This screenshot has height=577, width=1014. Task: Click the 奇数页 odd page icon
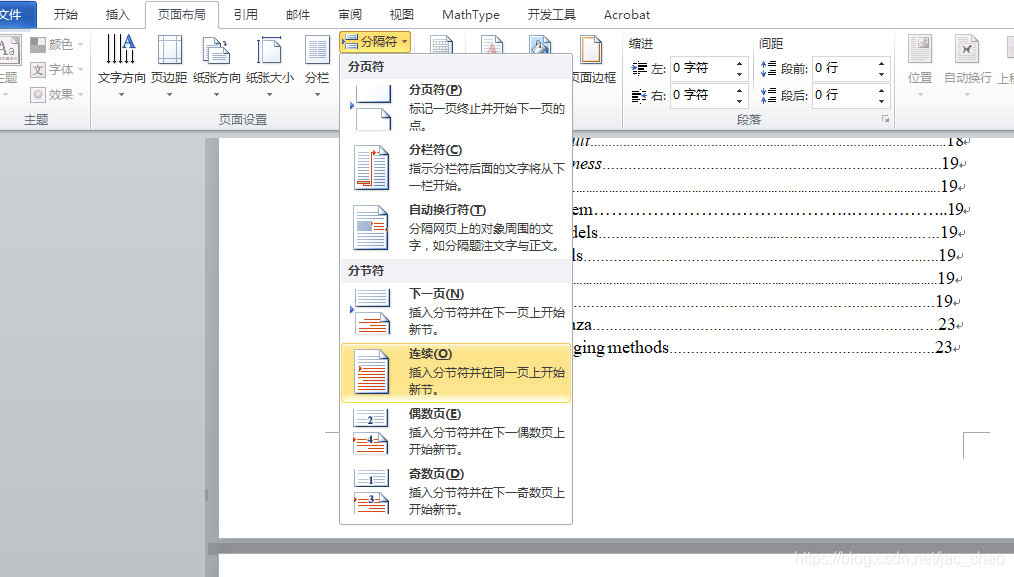point(371,492)
